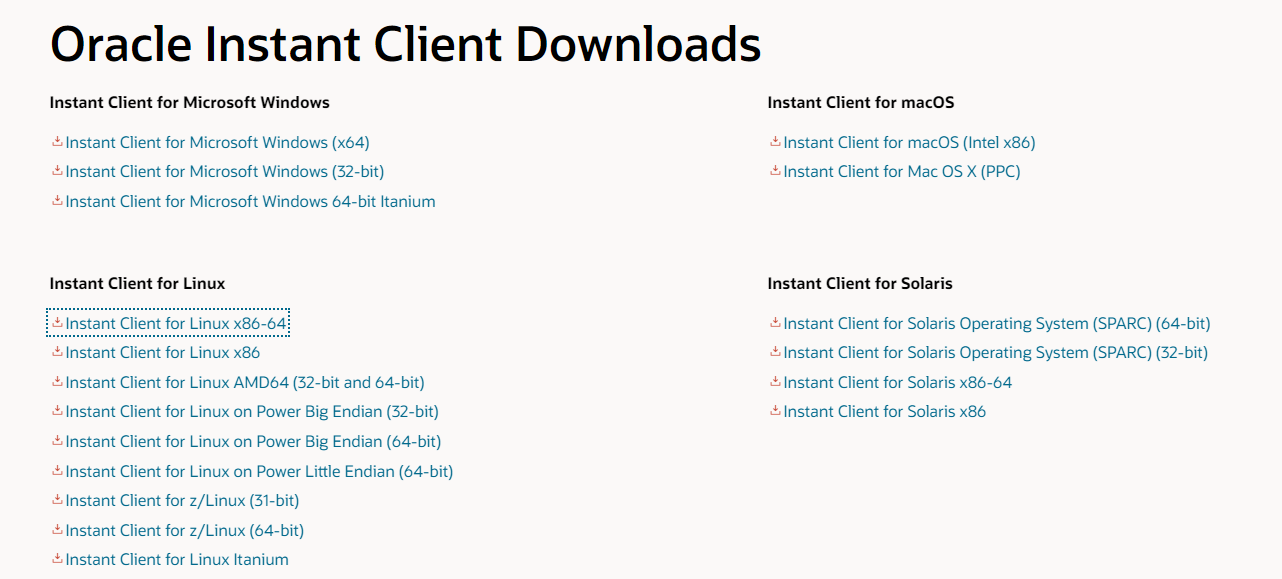The width and height of the screenshot is (1282, 579).
Task: Click download icon beside Windows 64-bit Itanium
Action: (x=57, y=201)
